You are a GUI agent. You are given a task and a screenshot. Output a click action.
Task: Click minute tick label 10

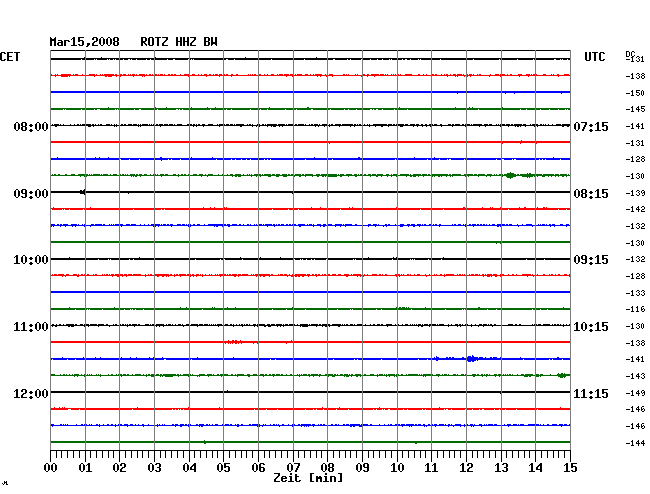(397, 468)
